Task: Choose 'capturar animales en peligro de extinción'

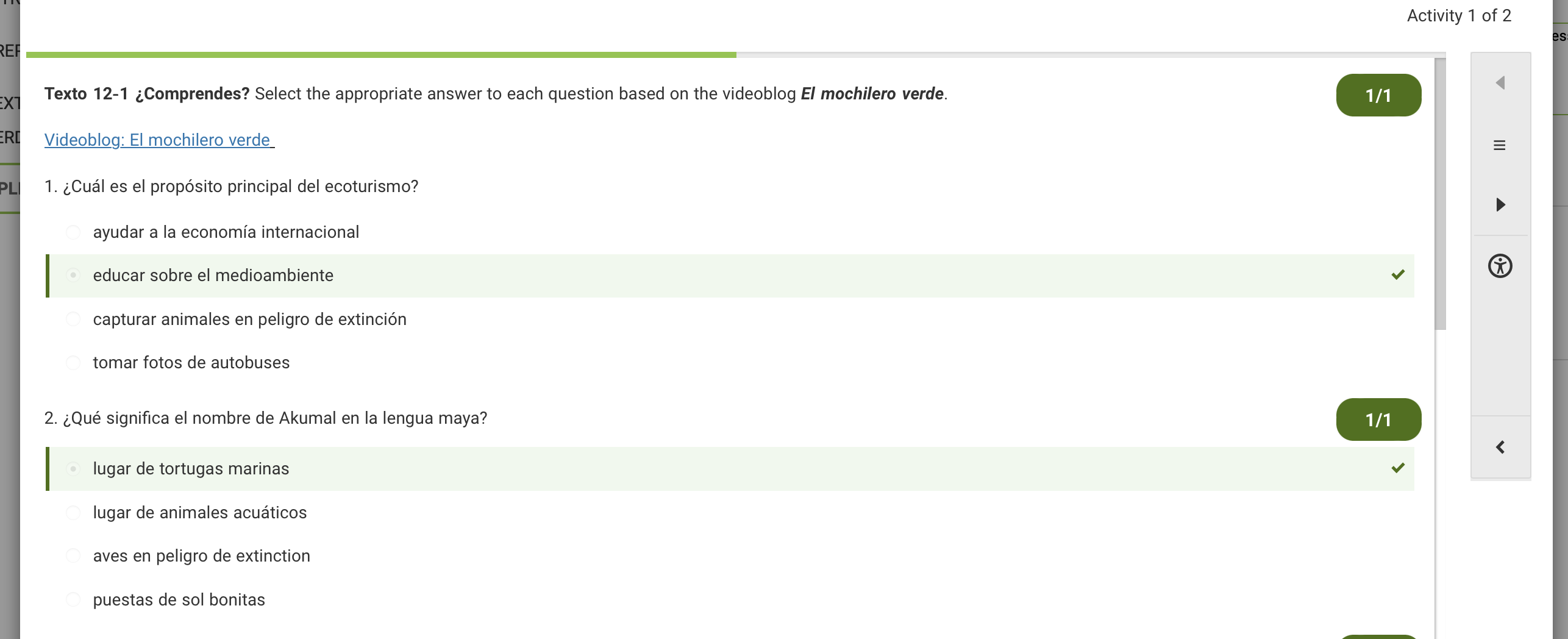Action: coord(73,319)
